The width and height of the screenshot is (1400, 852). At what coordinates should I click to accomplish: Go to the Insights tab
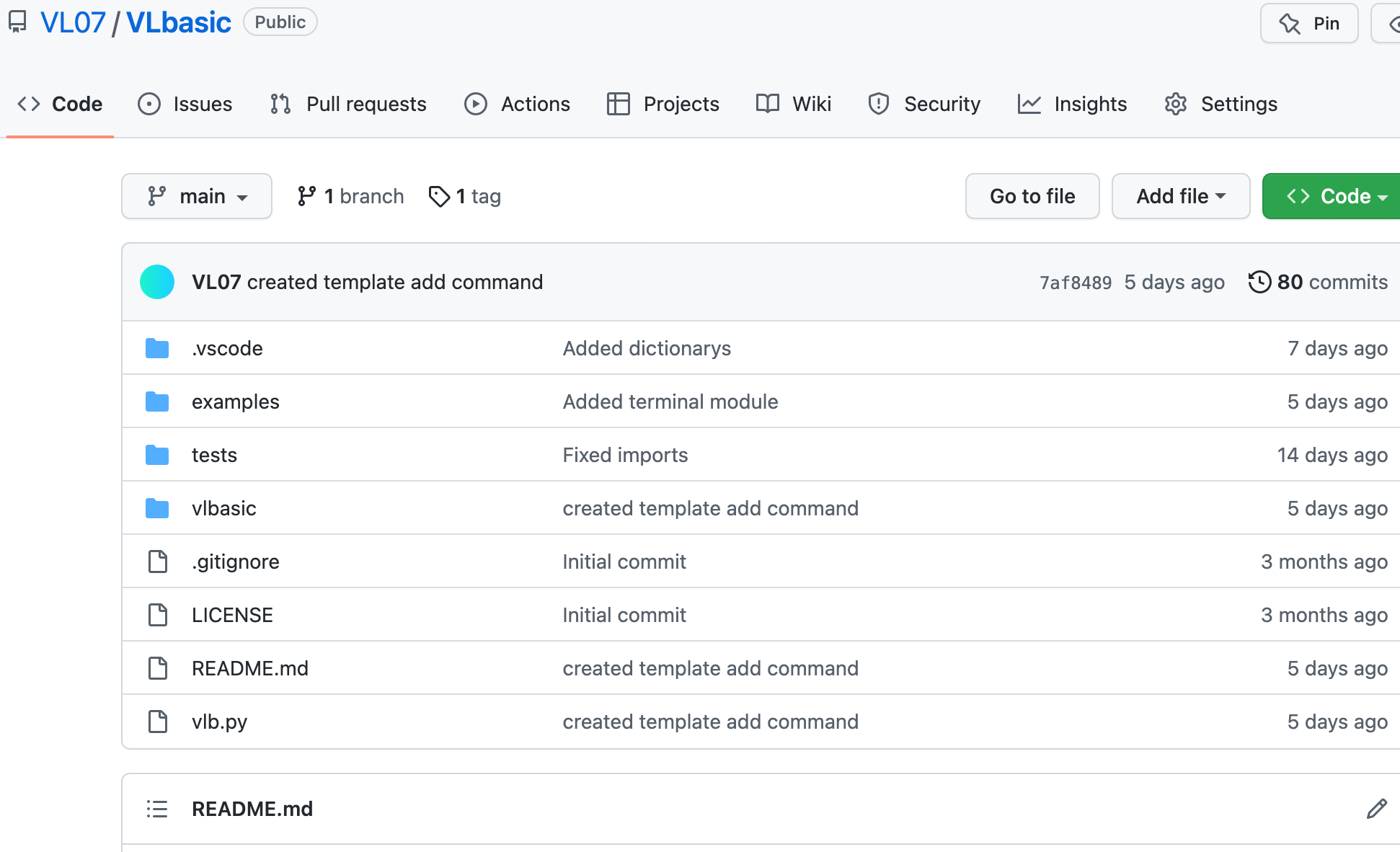click(x=1073, y=104)
